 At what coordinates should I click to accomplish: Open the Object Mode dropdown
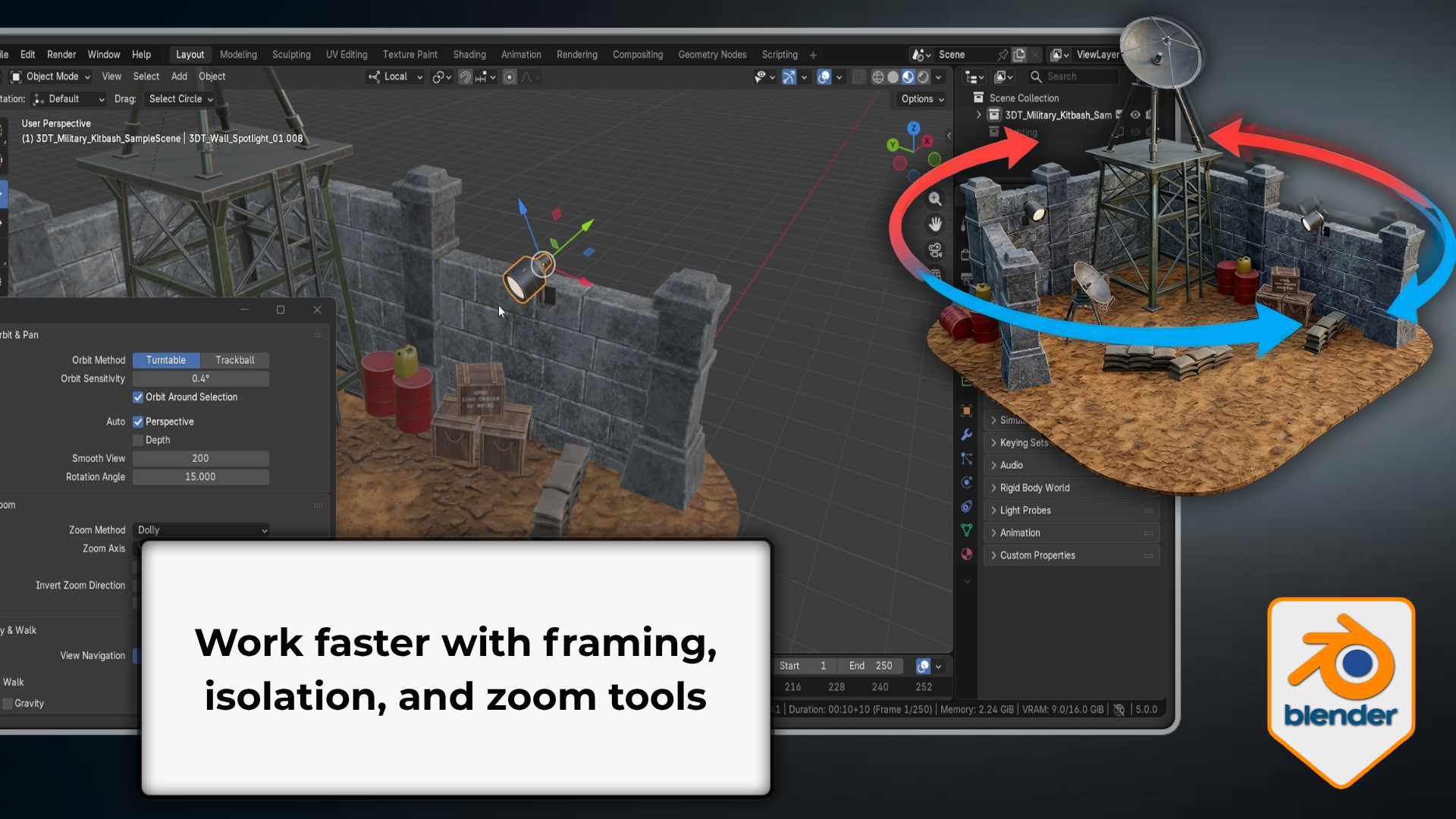[x=50, y=77]
